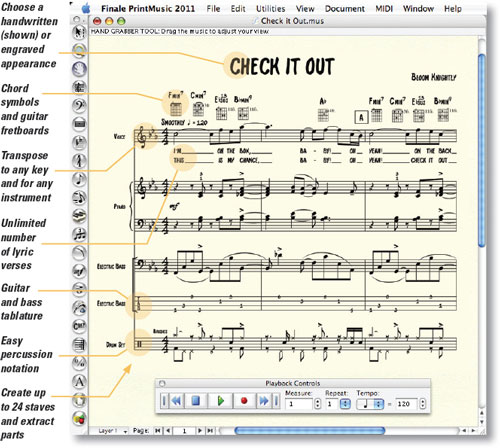Open the Finale PrintMusic 2011 menu

pos(148,9)
